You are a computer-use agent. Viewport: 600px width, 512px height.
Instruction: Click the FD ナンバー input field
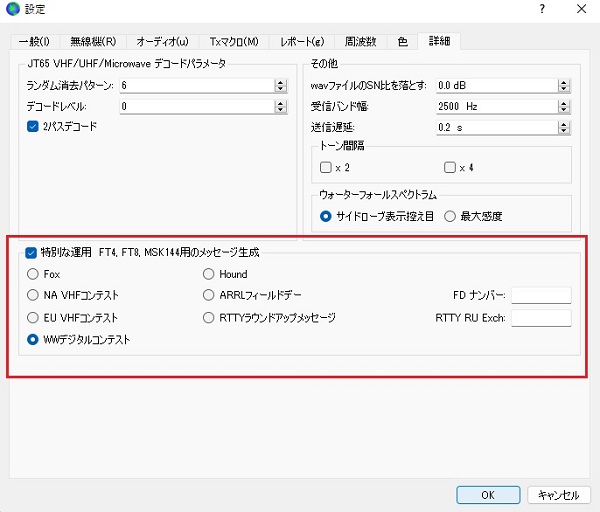540,295
